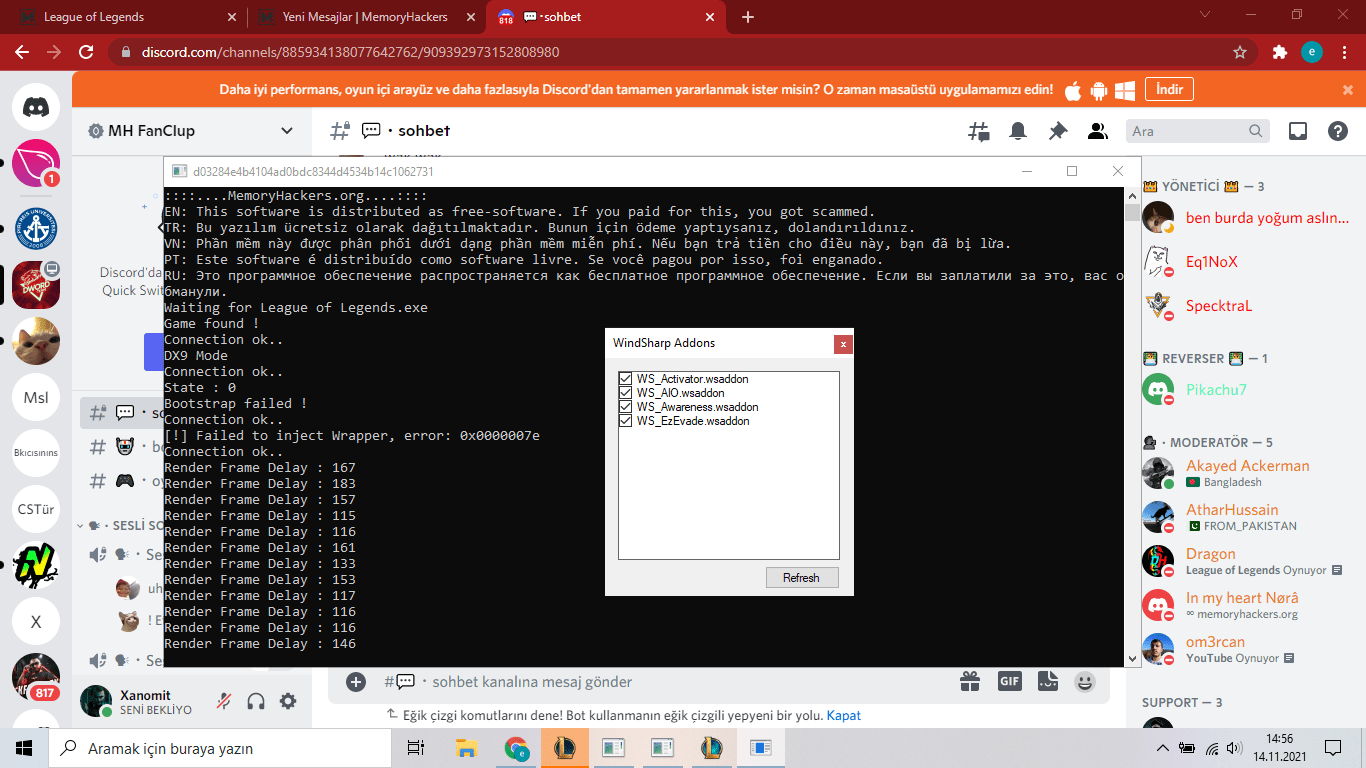Open user settings gear
Image resolution: width=1366 pixels, height=768 pixels.
point(288,701)
